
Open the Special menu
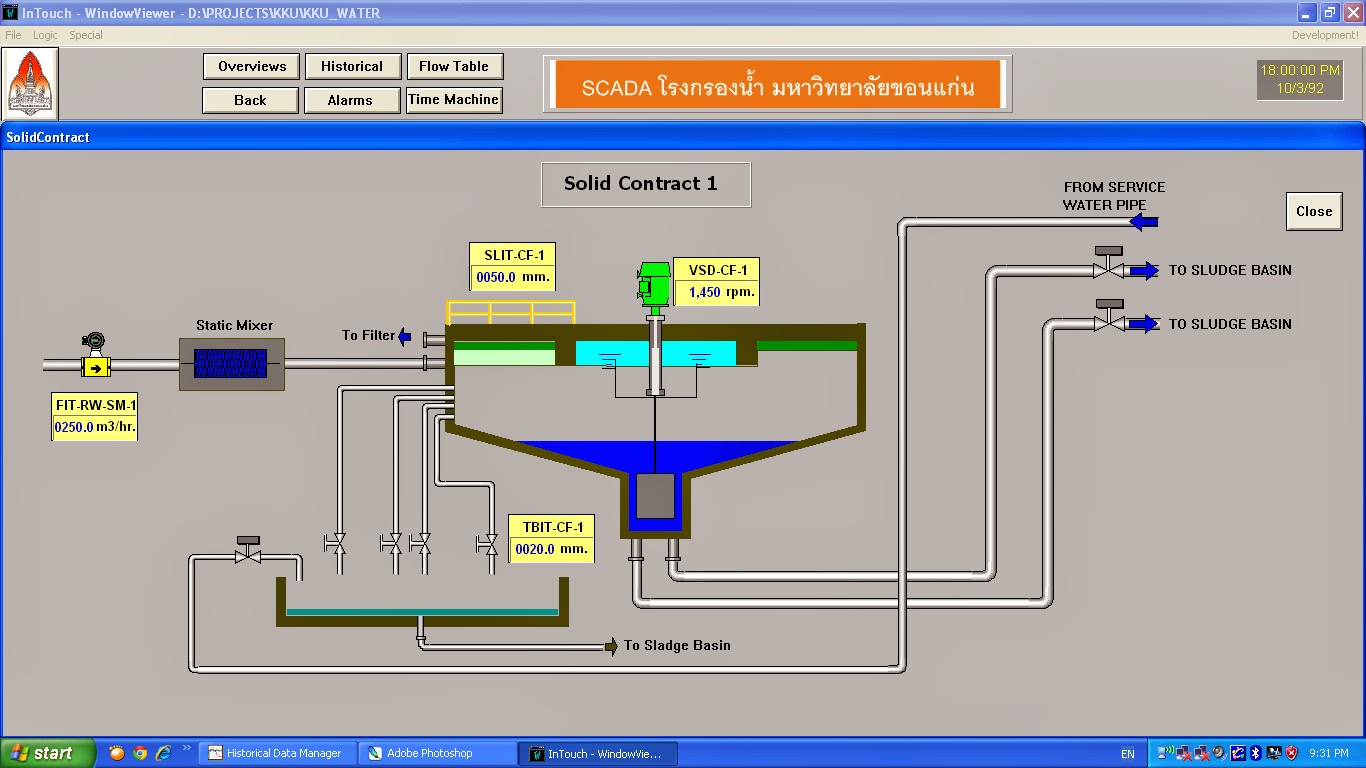tap(86, 34)
